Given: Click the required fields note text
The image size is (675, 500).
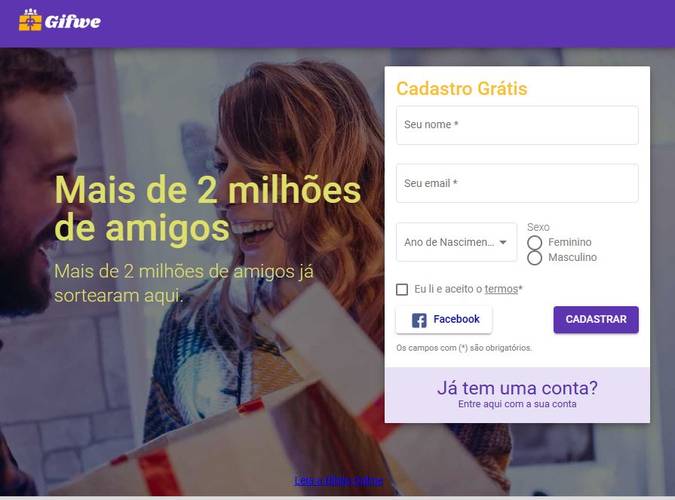Looking at the screenshot, I should [x=464, y=348].
